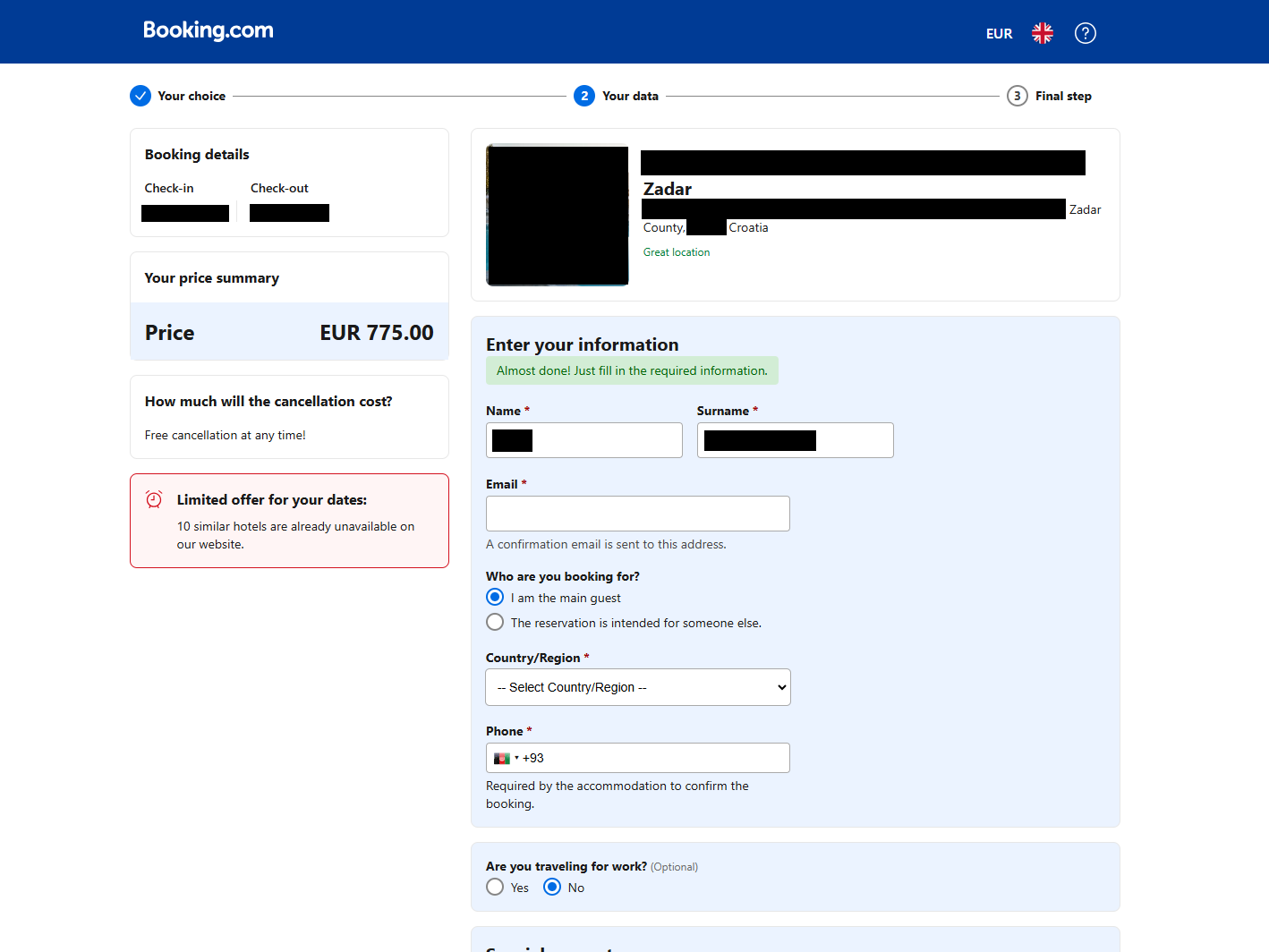Click the property thumbnail image
Image resolution: width=1269 pixels, height=952 pixels.
point(558,215)
